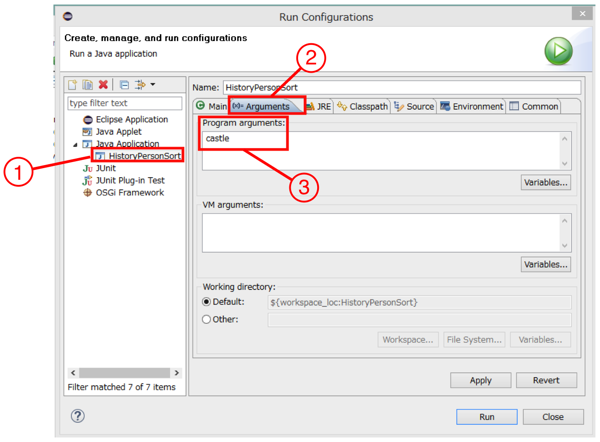Click the type filter text field

tap(125, 103)
